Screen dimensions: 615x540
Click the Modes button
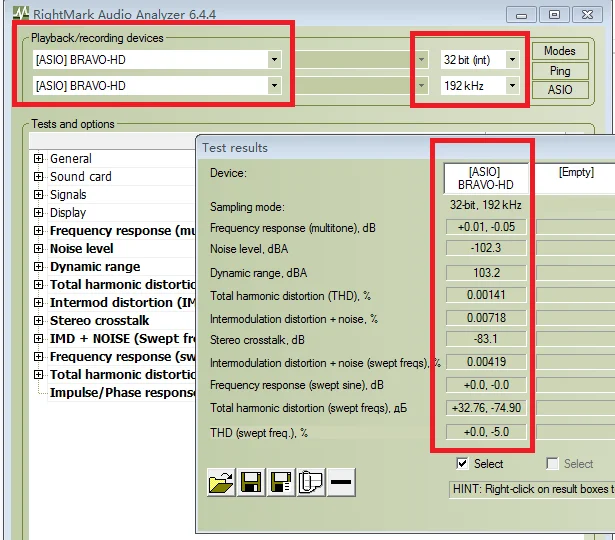(x=559, y=52)
